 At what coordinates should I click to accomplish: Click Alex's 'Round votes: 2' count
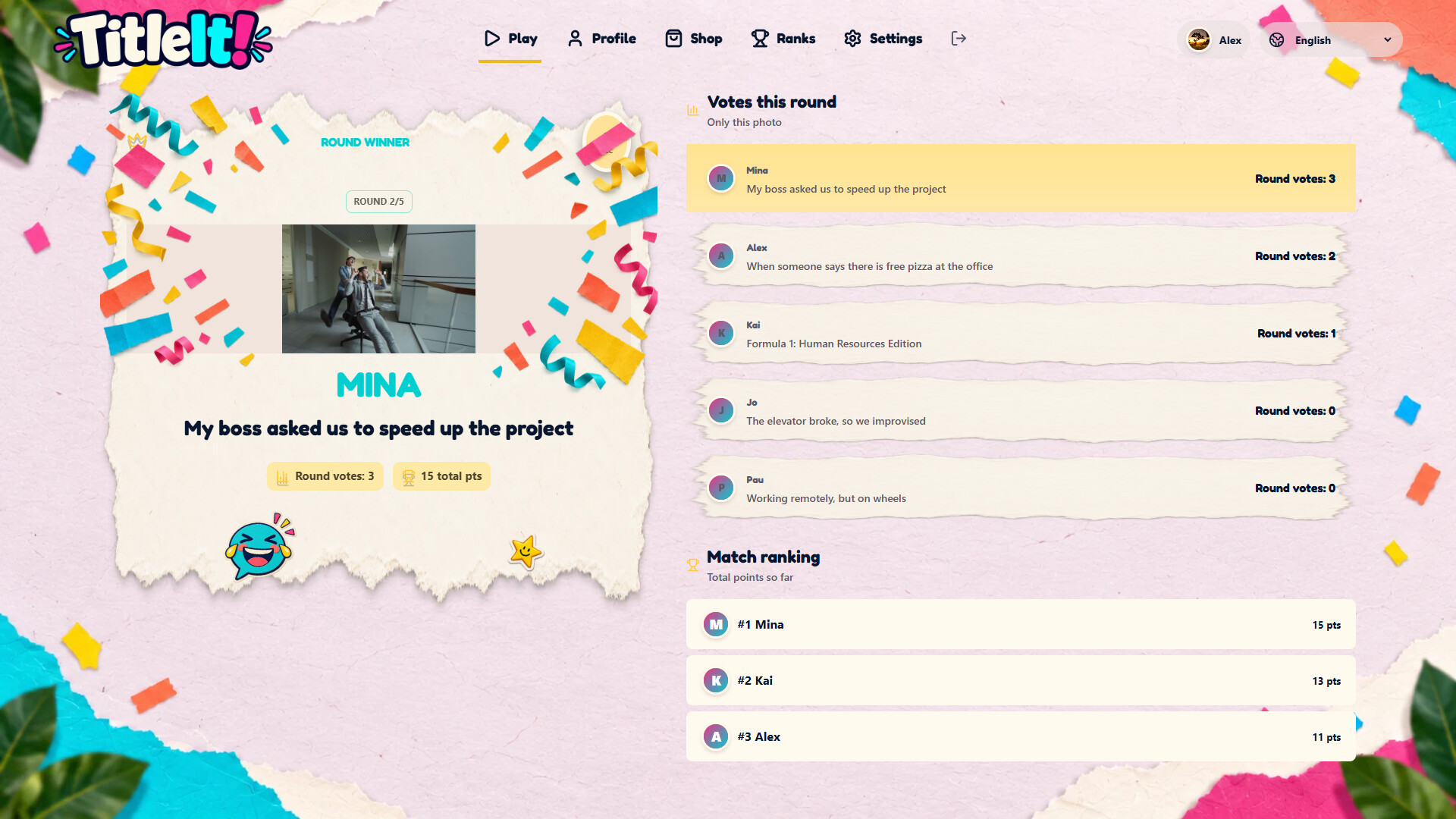tap(1294, 256)
